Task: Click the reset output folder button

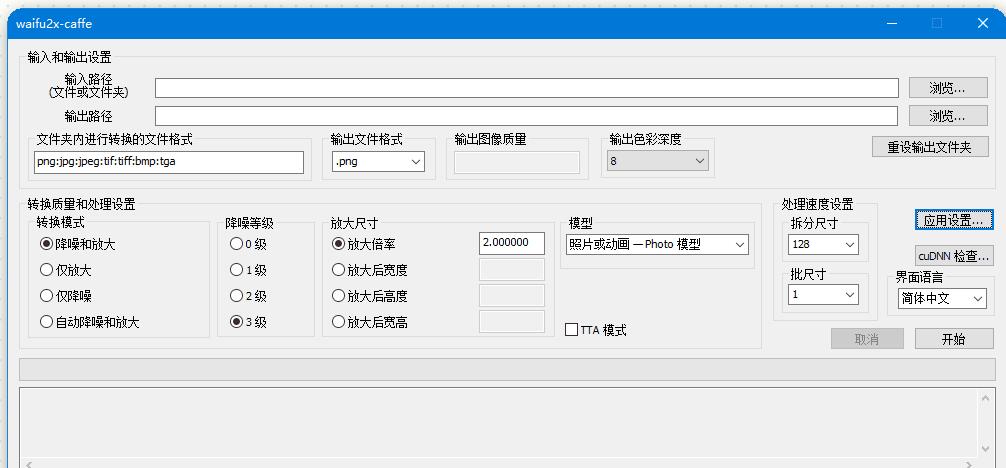Action: pos(930,147)
